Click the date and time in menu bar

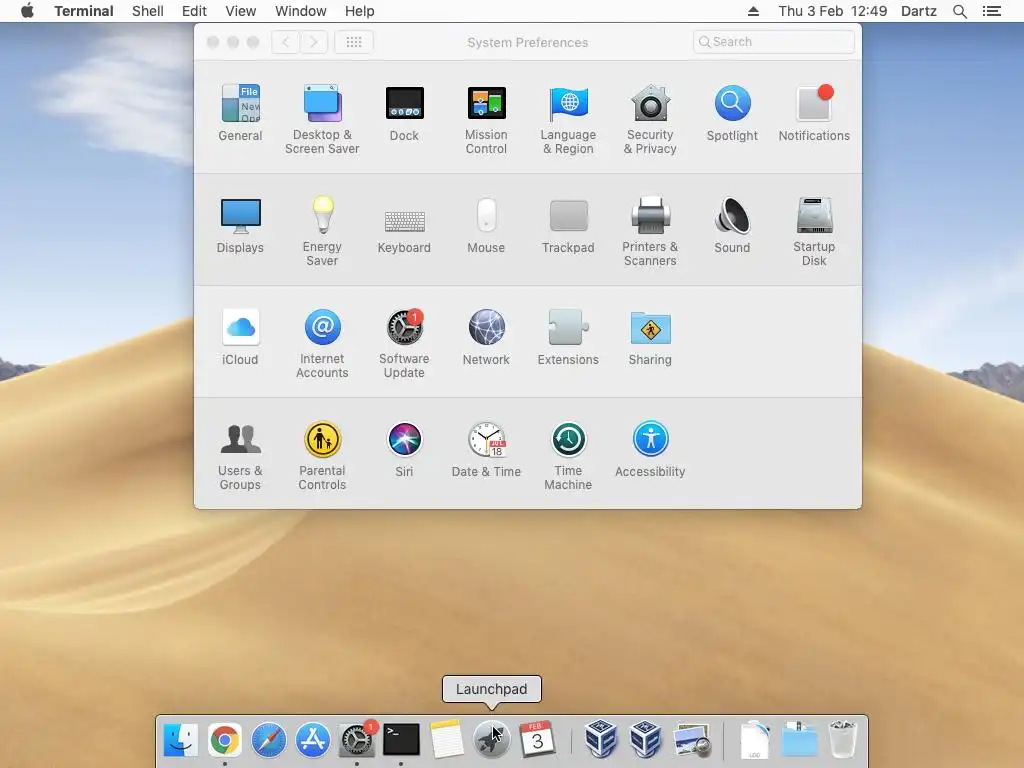point(832,11)
